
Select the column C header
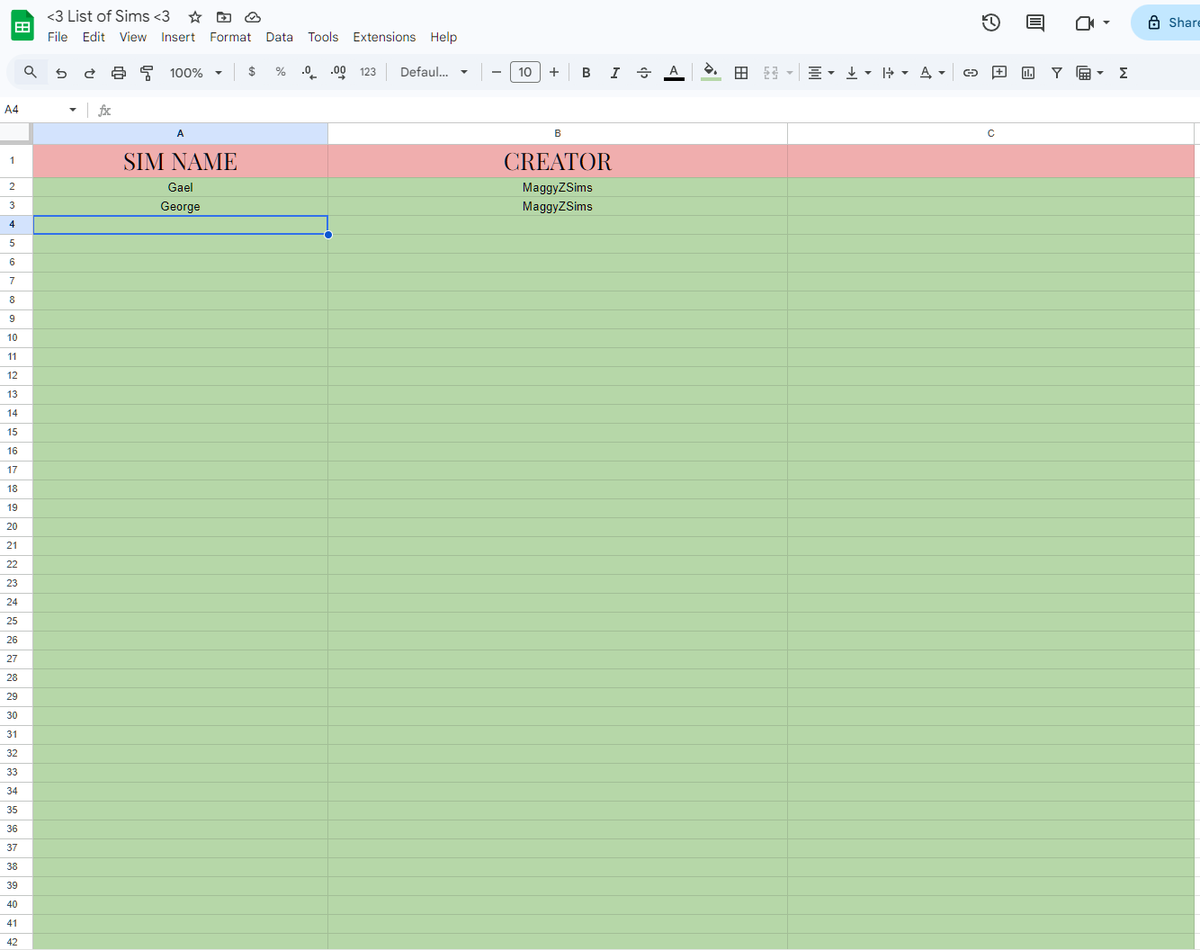[x=991, y=133]
